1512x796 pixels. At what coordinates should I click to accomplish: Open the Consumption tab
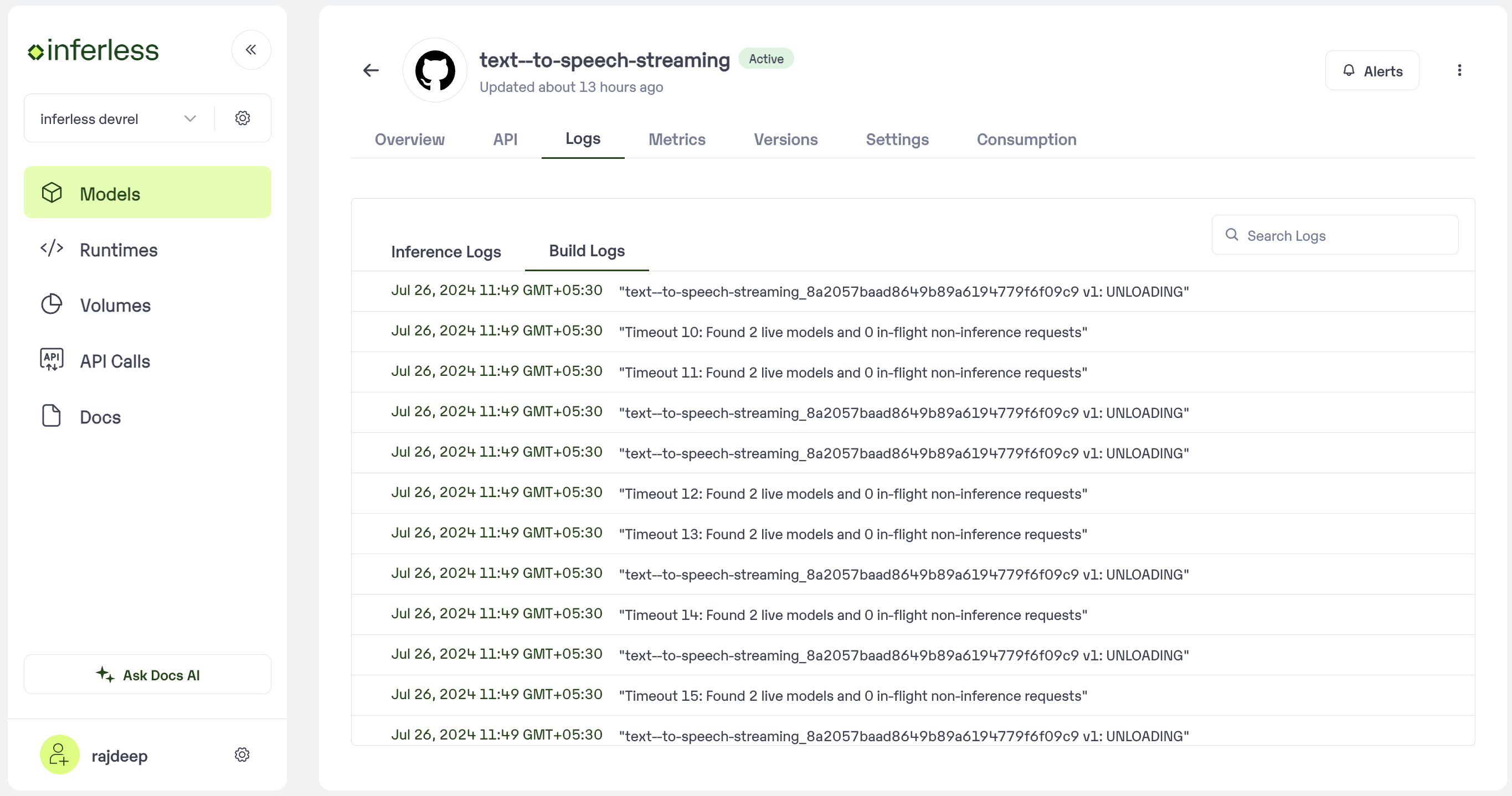pyautogui.click(x=1025, y=139)
